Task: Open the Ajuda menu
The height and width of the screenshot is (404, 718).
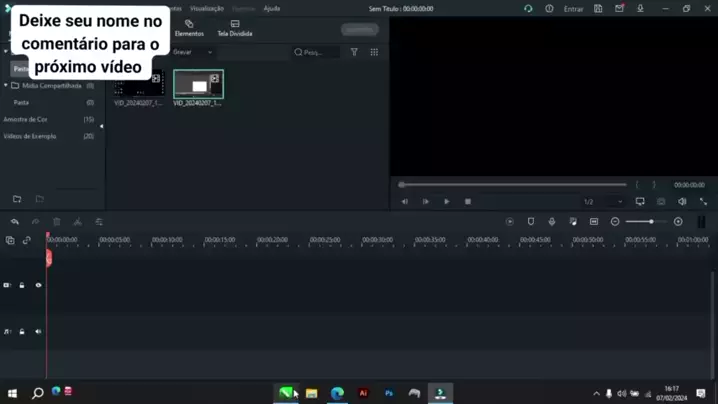Action: pyautogui.click(x=272, y=8)
